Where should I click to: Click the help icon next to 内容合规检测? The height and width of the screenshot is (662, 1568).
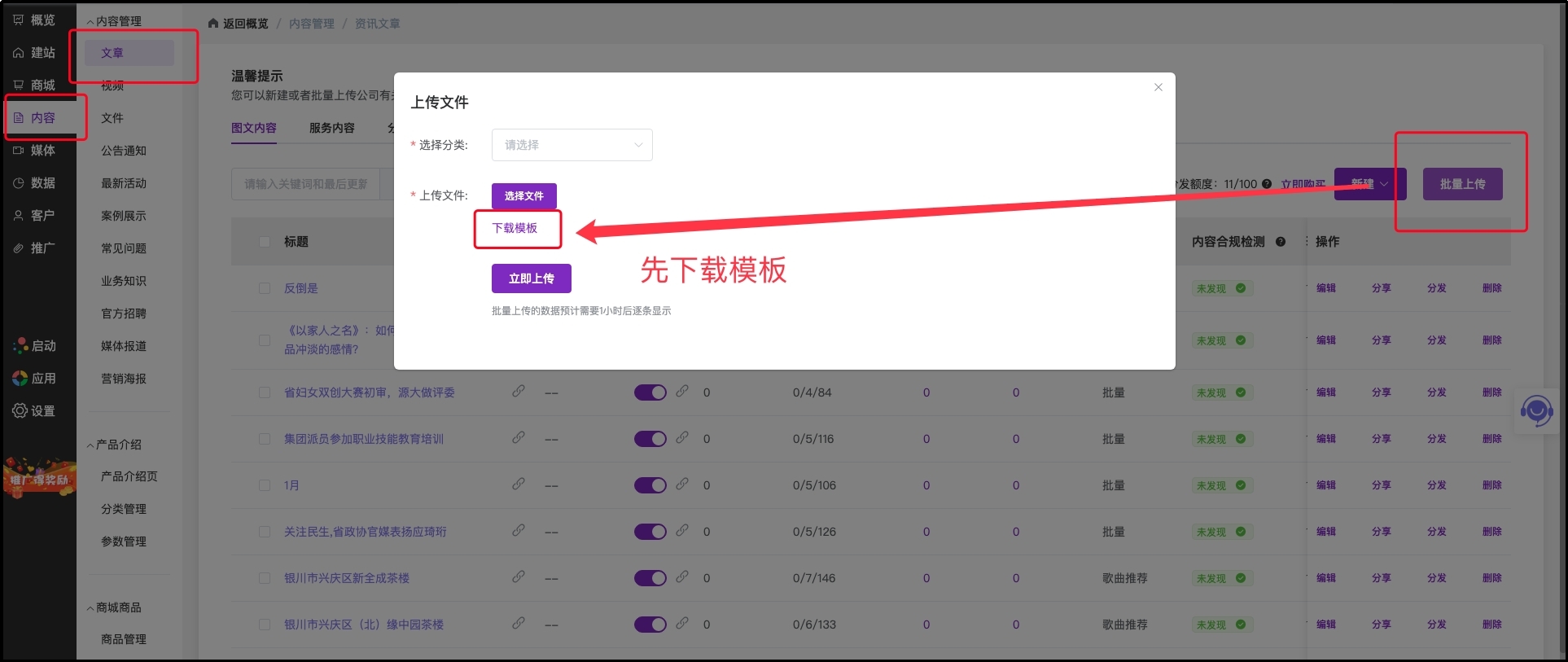click(1281, 242)
